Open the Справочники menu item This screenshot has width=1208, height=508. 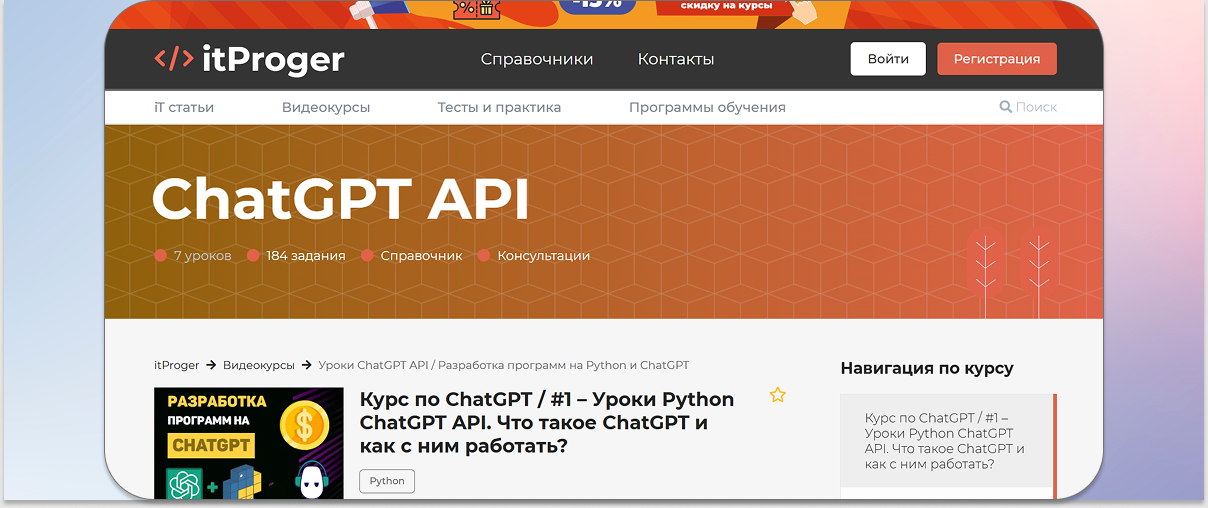pos(537,59)
